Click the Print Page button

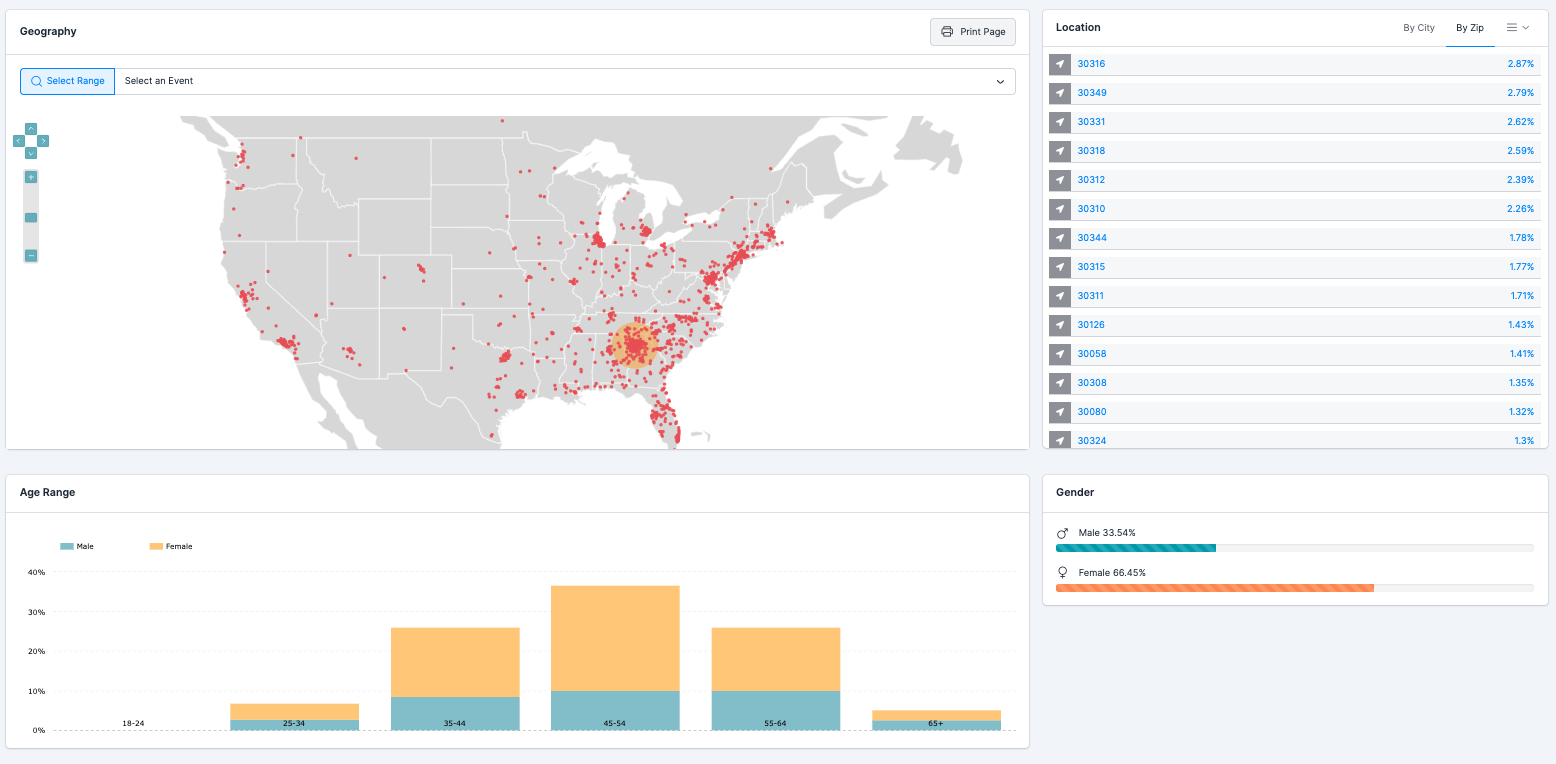(972, 31)
